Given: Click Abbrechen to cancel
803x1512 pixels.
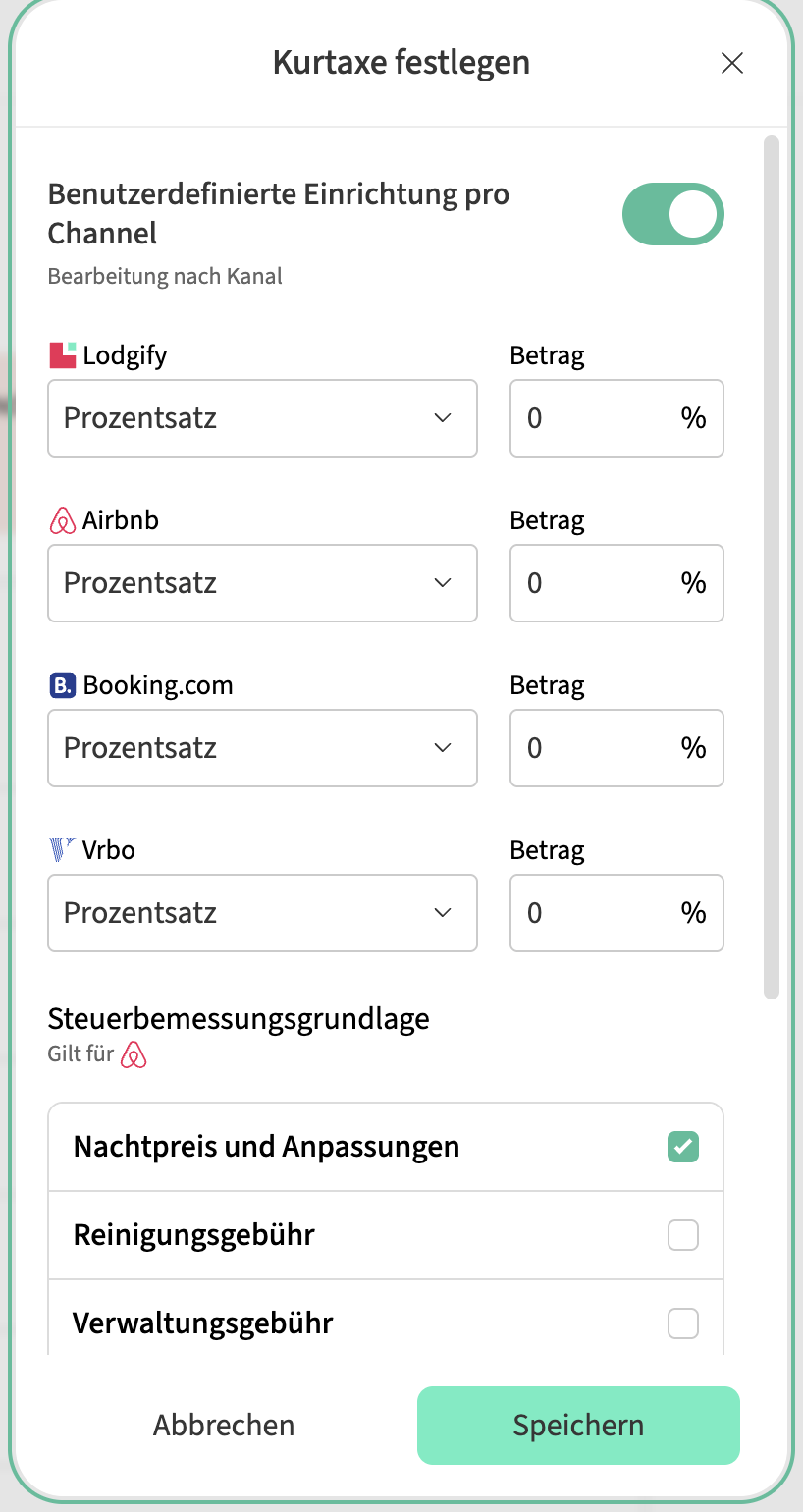Looking at the screenshot, I should tap(224, 1426).
